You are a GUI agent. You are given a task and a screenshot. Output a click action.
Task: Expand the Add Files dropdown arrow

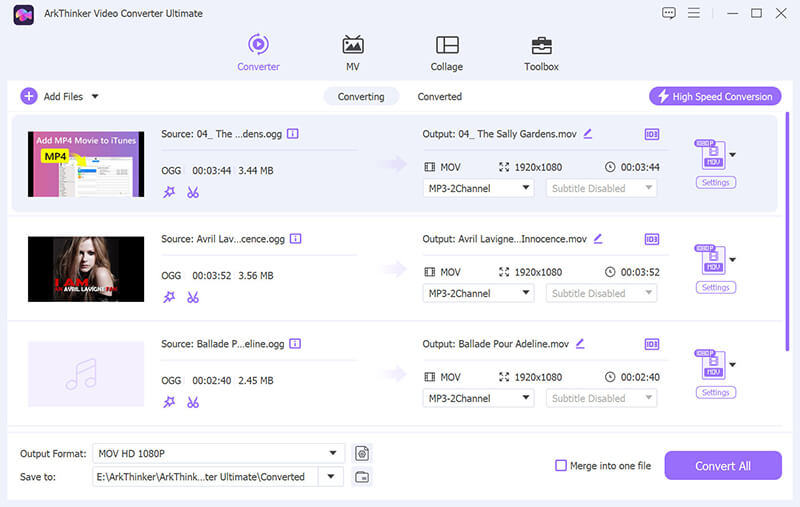95,96
